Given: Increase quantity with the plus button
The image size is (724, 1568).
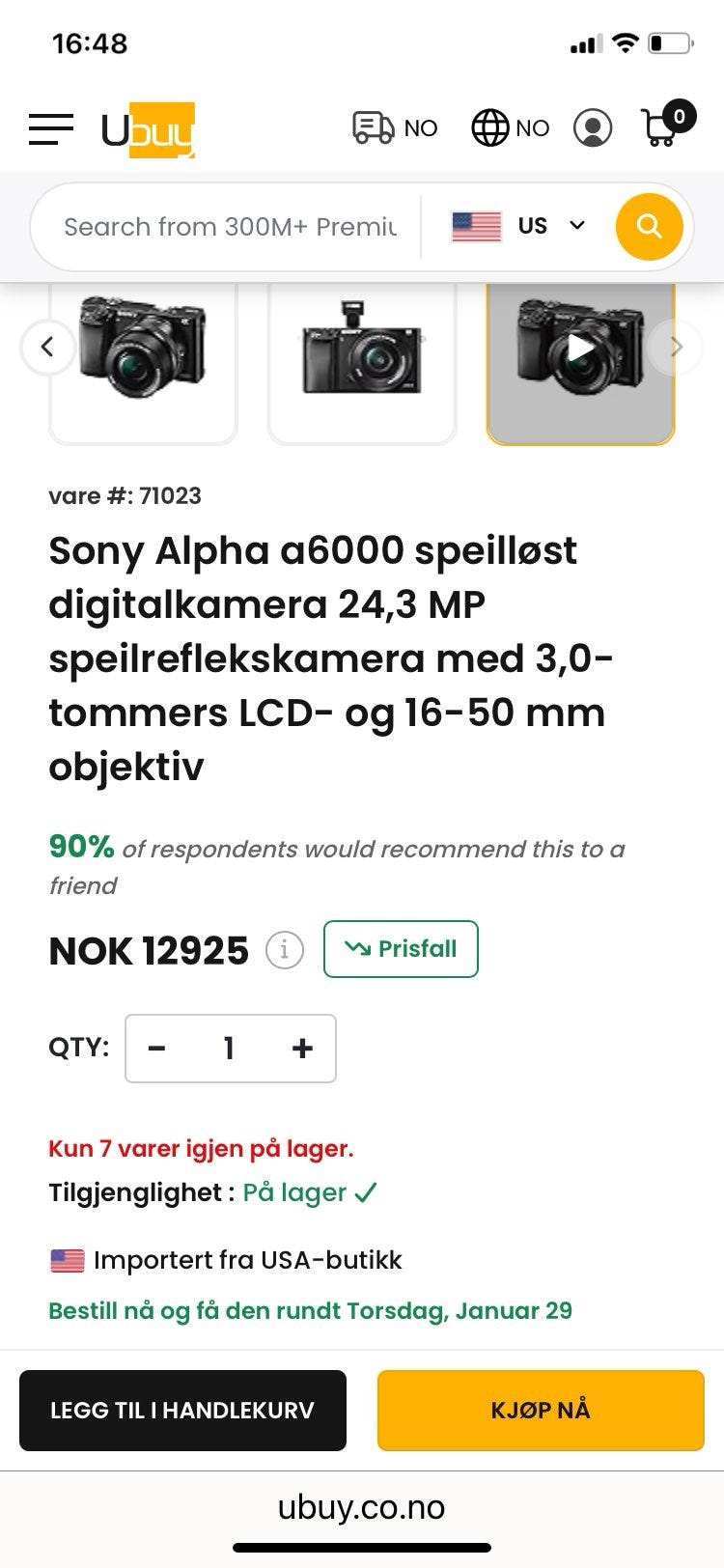Looking at the screenshot, I should [x=302, y=1048].
